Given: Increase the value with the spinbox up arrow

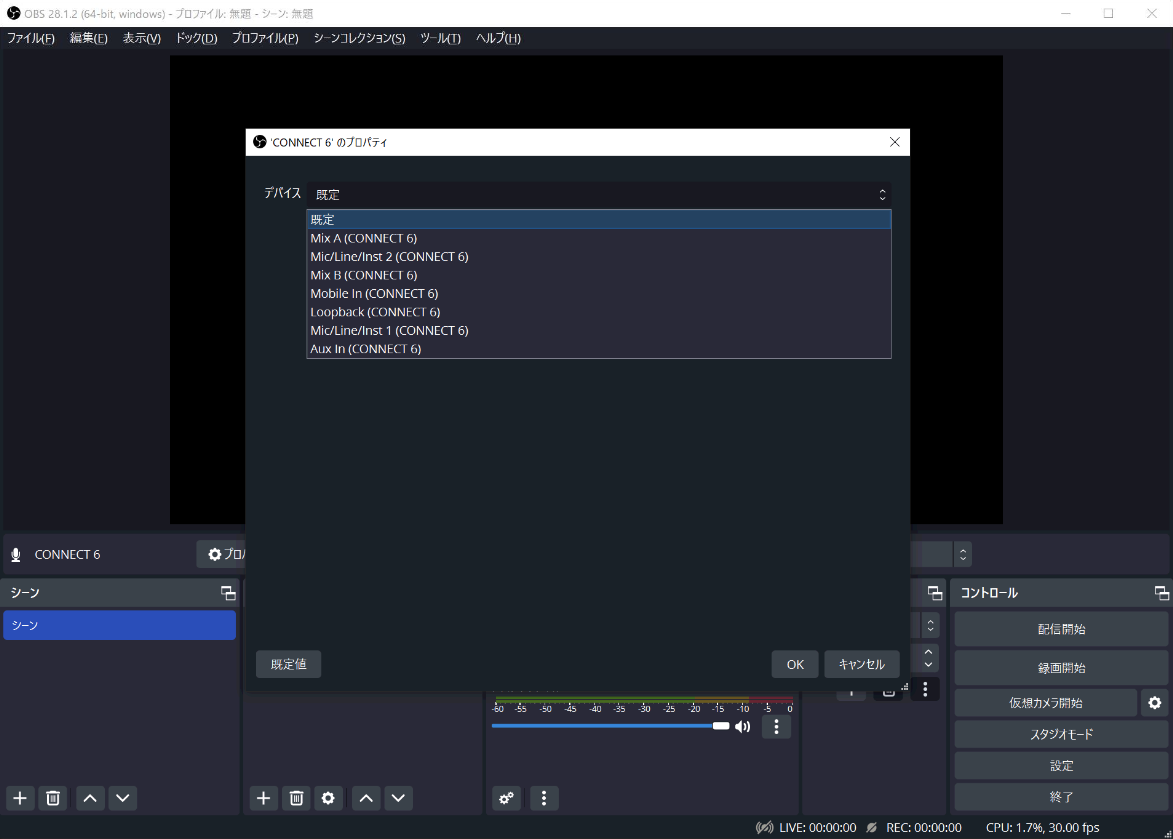Looking at the screenshot, I should coord(928,651).
